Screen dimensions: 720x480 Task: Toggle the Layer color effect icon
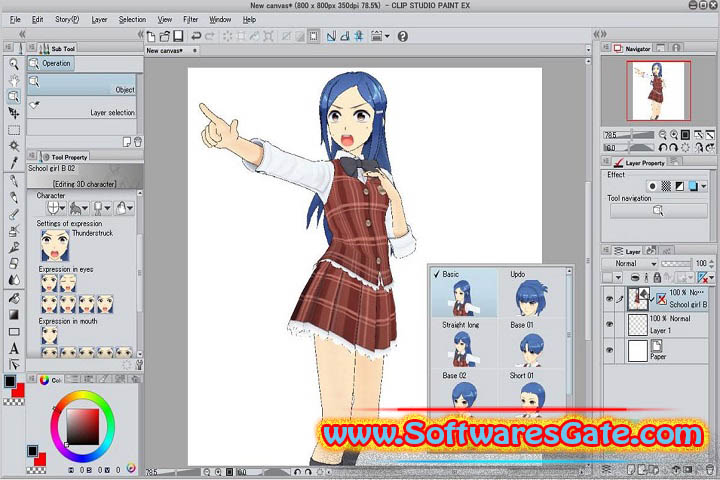693,186
